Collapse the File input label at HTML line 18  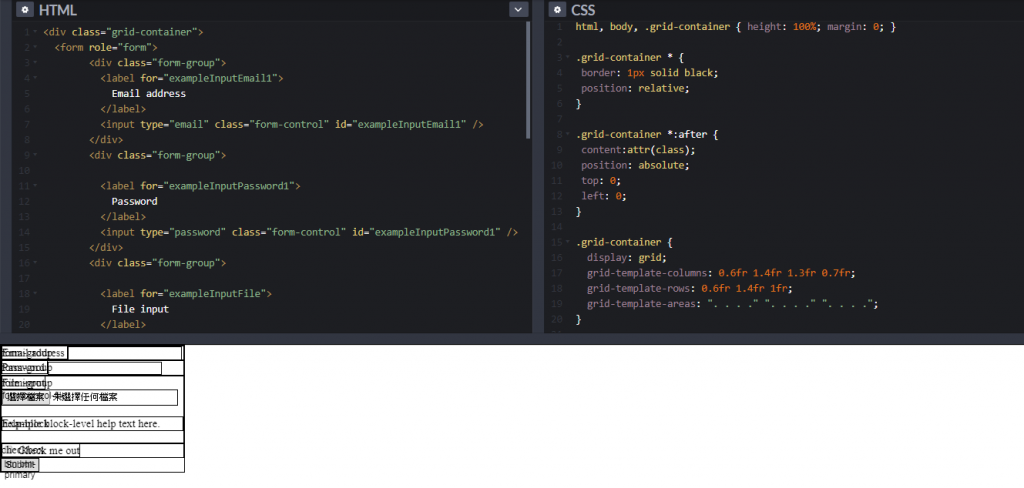tap(35, 294)
